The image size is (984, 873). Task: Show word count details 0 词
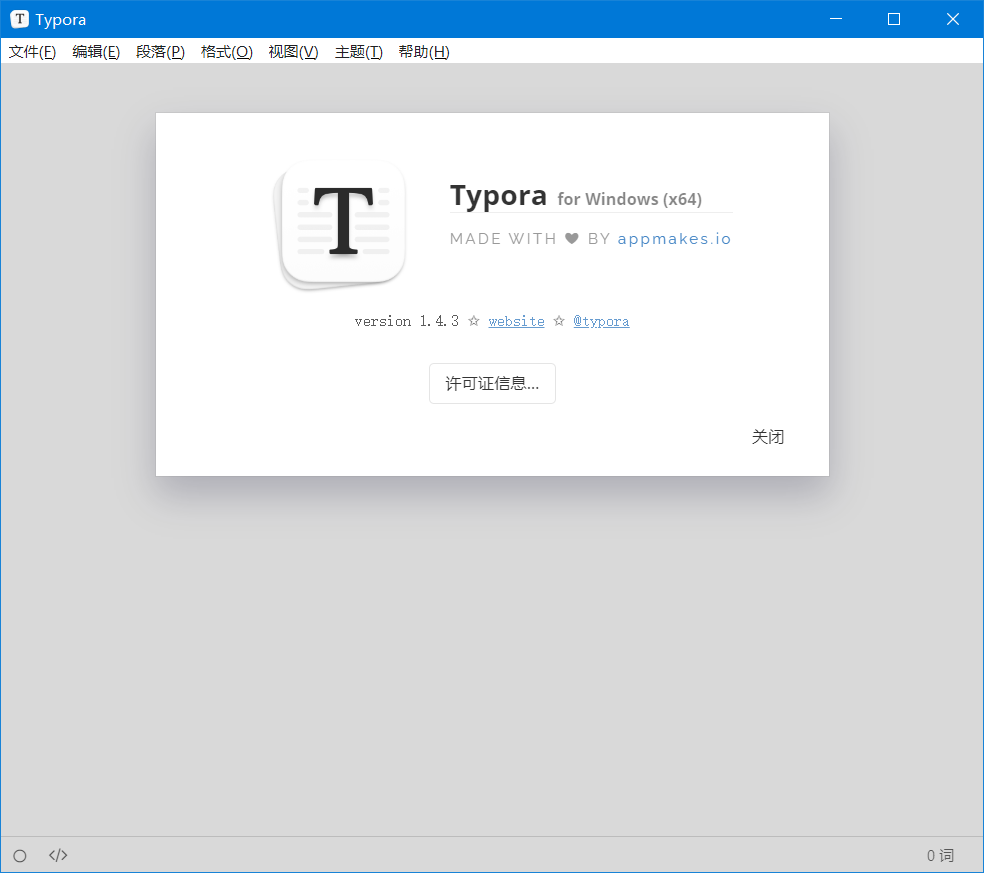[940, 855]
